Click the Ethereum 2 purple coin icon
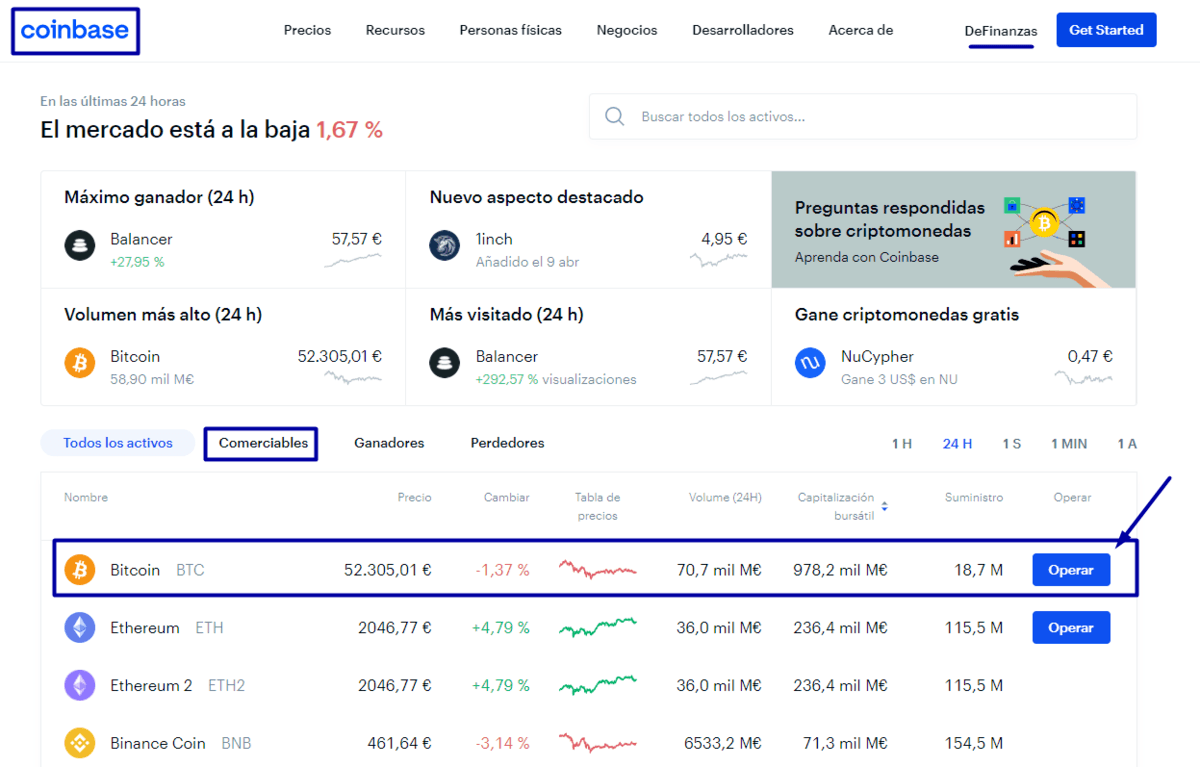The image size is (1200, 767). click(x=80, y=686)
